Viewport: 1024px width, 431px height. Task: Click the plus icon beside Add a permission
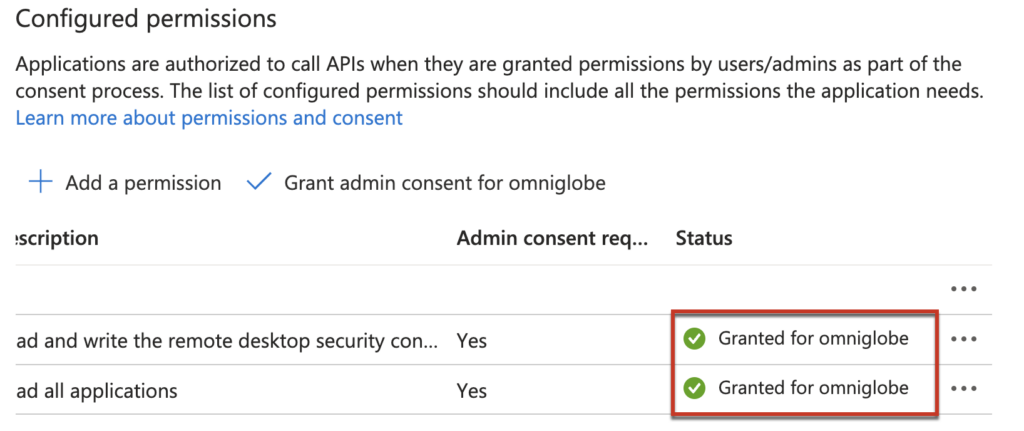[x=40, y=183]
